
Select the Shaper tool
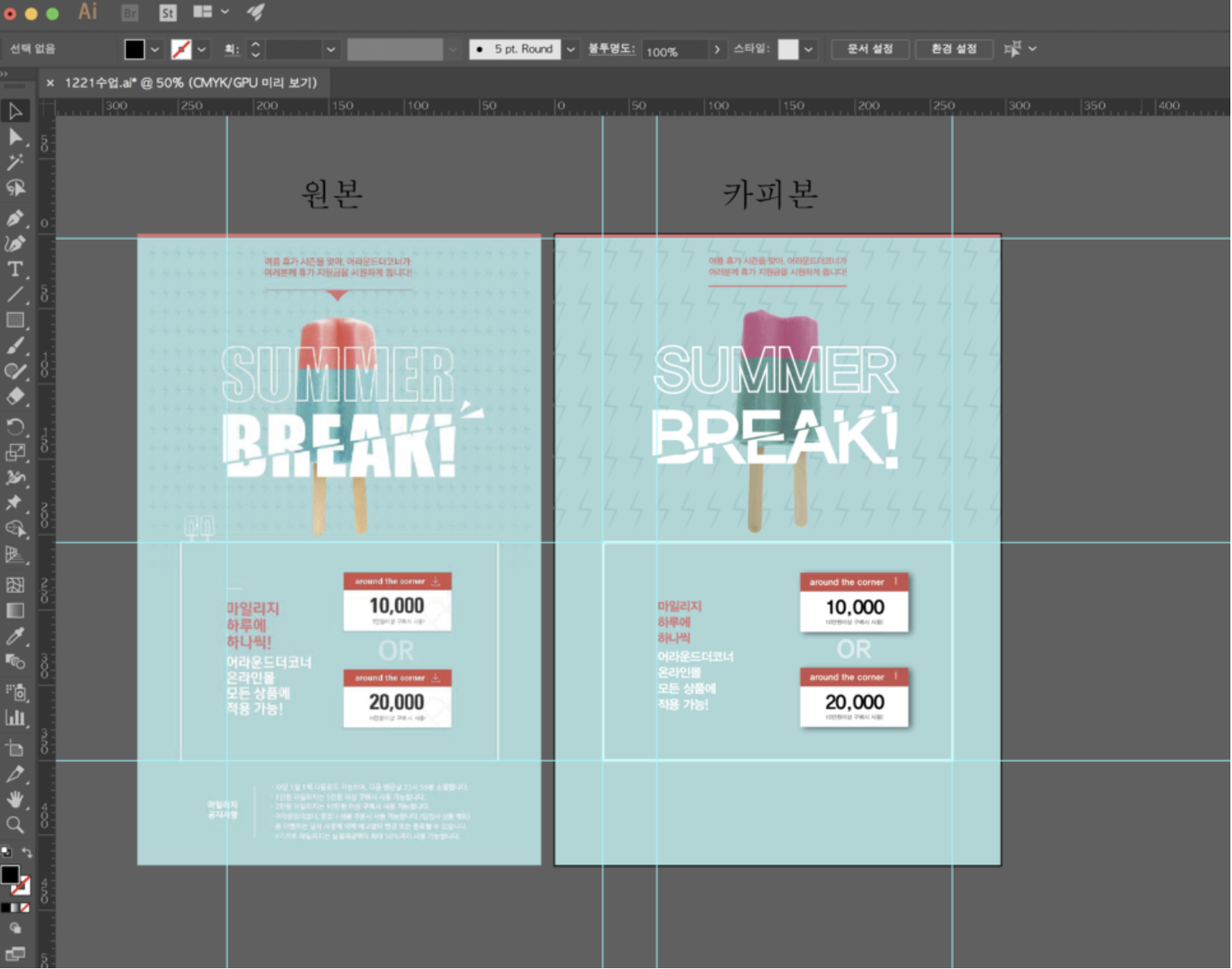click(15, 372)
